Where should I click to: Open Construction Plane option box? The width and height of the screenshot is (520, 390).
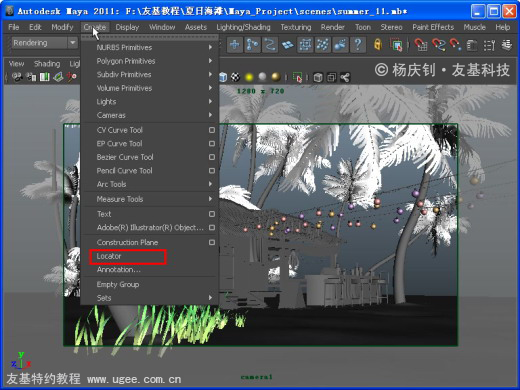212,242
